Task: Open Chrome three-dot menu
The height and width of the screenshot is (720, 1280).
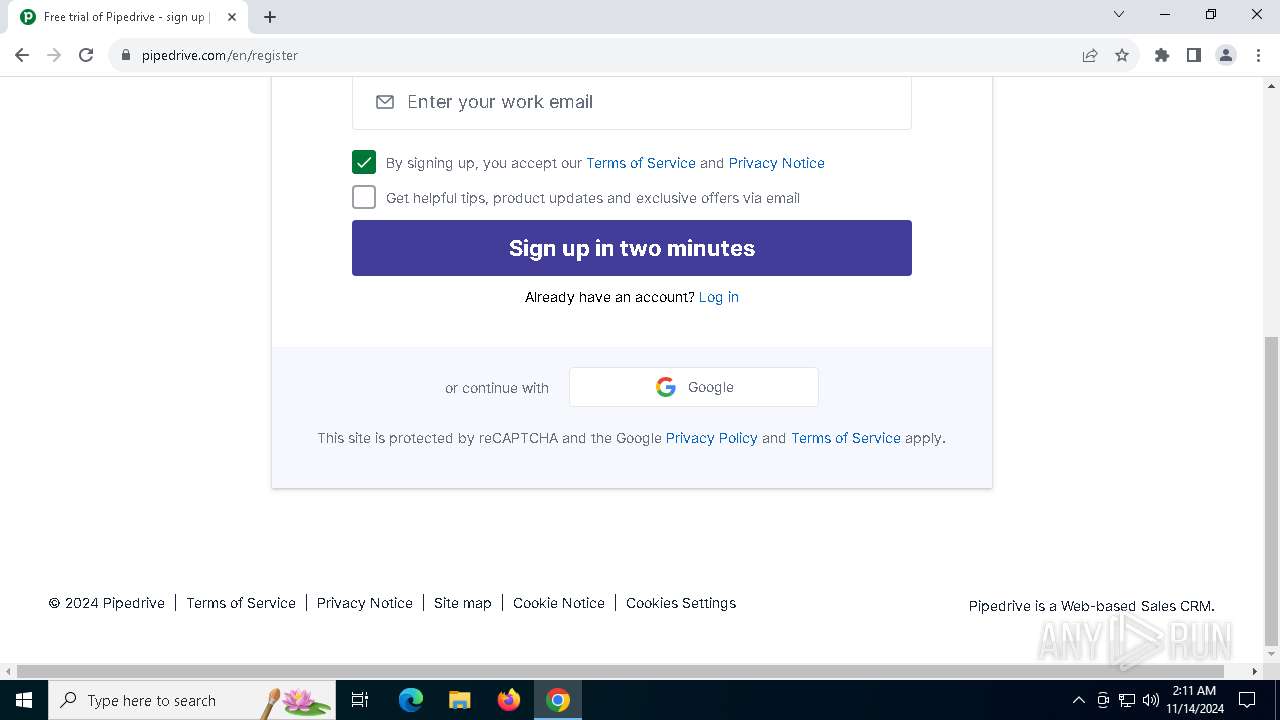Action: click(x=1258, y=55)
